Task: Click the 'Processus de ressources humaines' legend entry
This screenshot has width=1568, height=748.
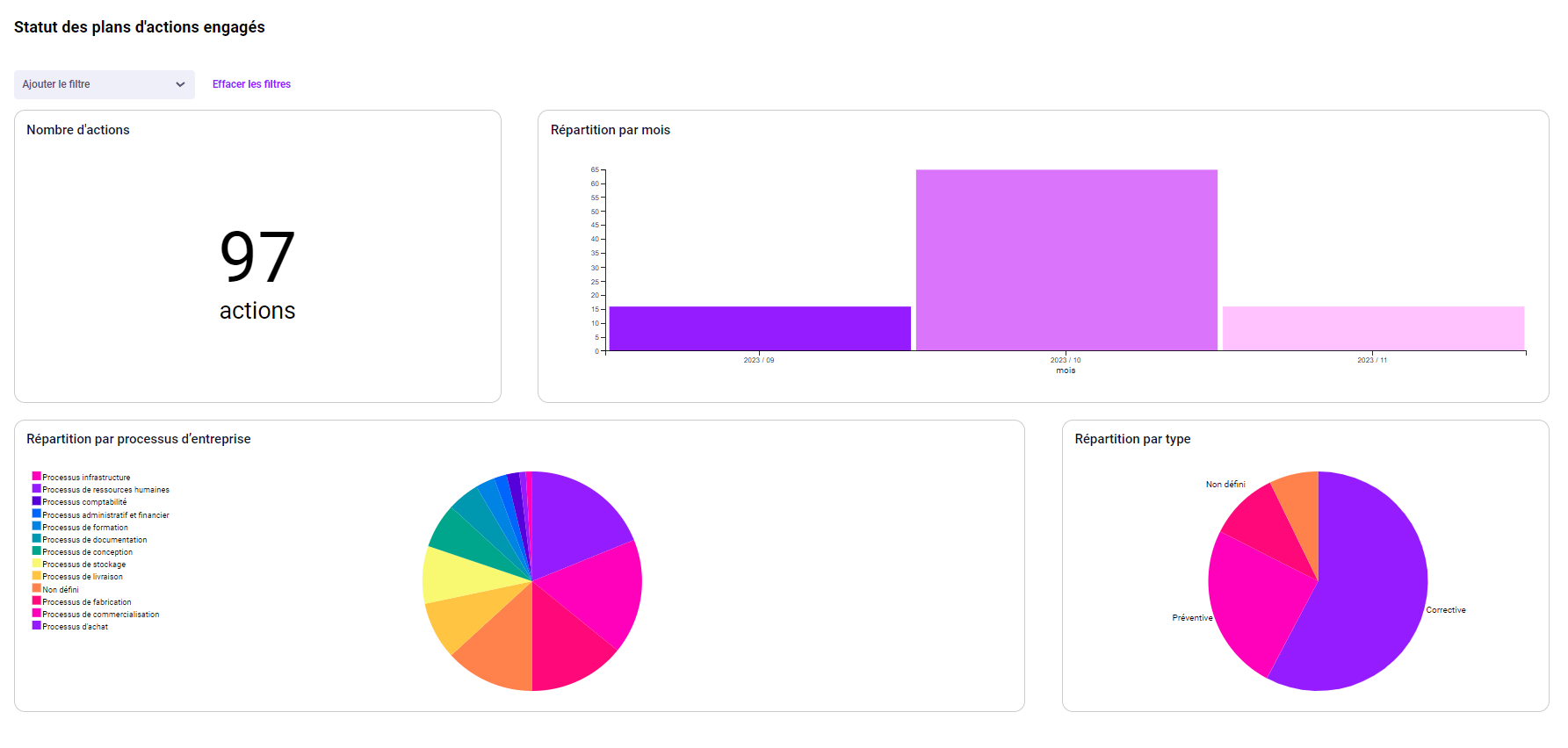Action: tap(105, 490)
